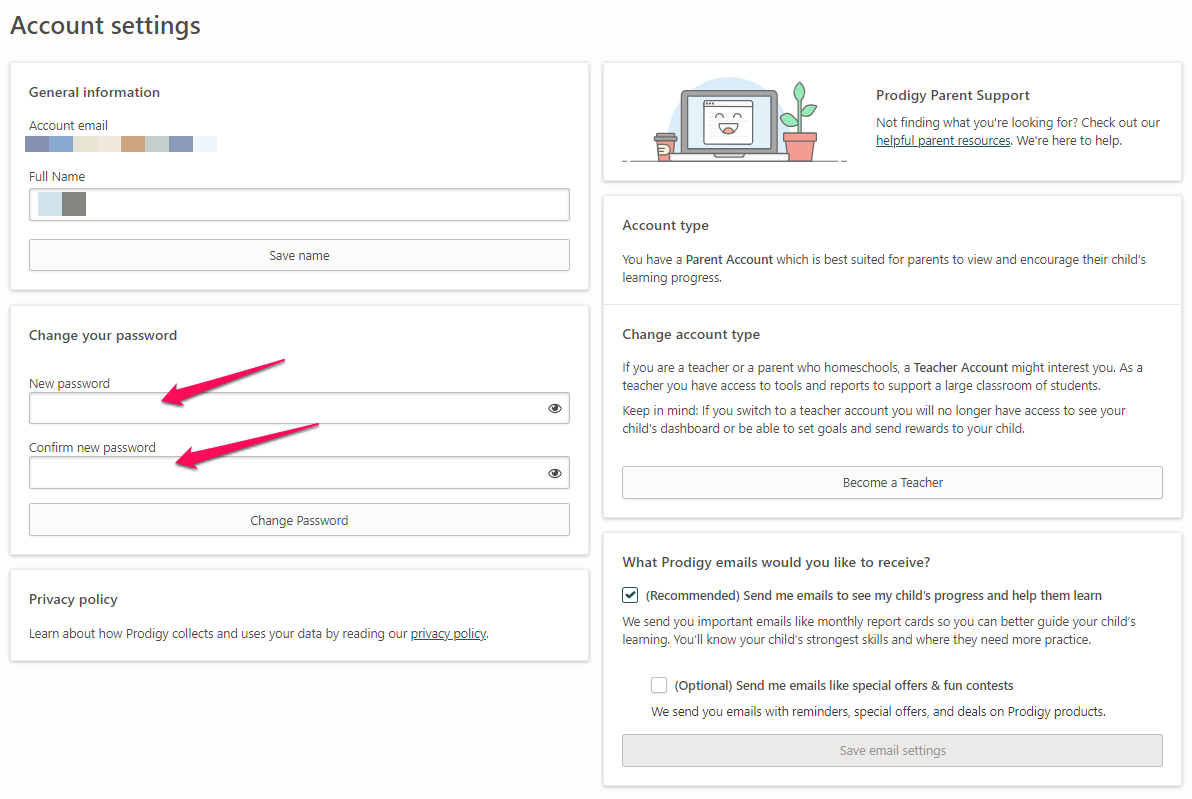Click the General information heading

(94, 92)
